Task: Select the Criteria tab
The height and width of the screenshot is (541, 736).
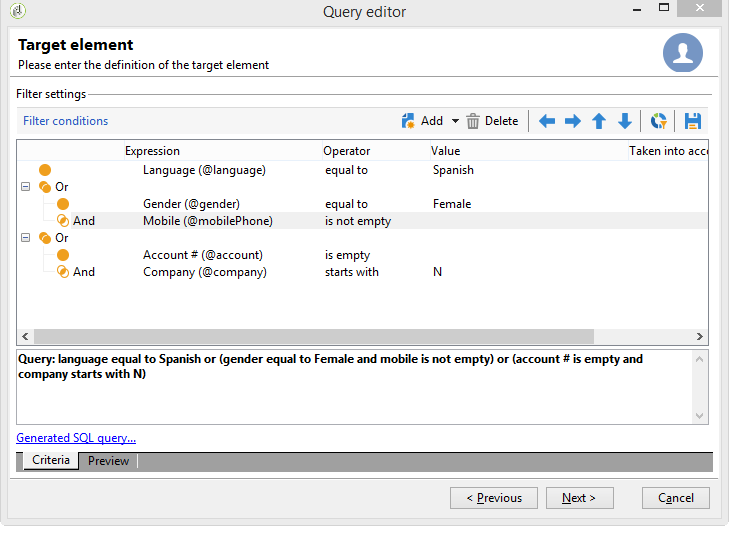Action: click(51, 460)
